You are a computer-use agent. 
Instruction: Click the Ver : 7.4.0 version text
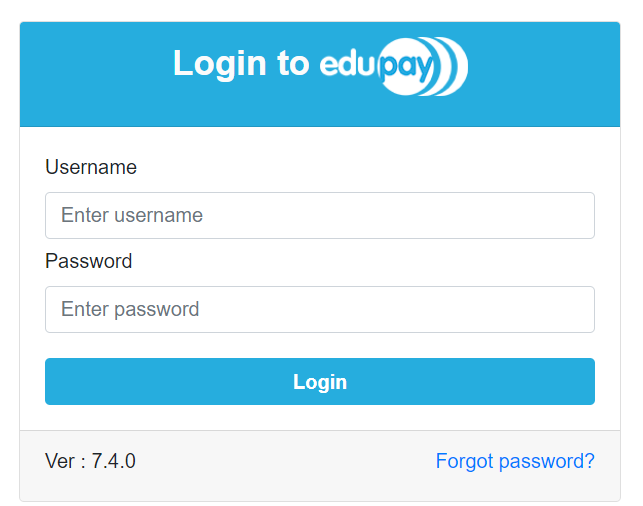(90, 461)
